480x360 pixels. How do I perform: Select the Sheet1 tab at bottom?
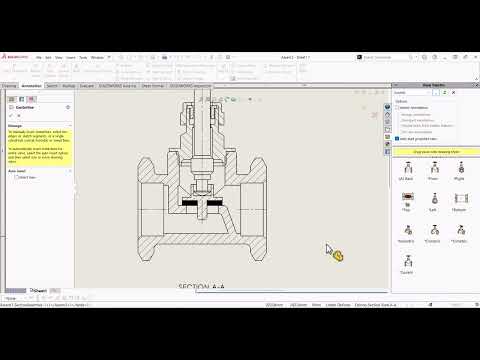click(38, 290)
